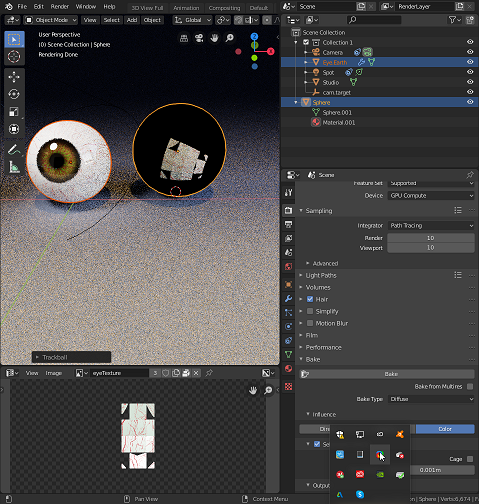Set the Render samples field
Viewport: 479px width, 504px height.
[x=431, y=238]
